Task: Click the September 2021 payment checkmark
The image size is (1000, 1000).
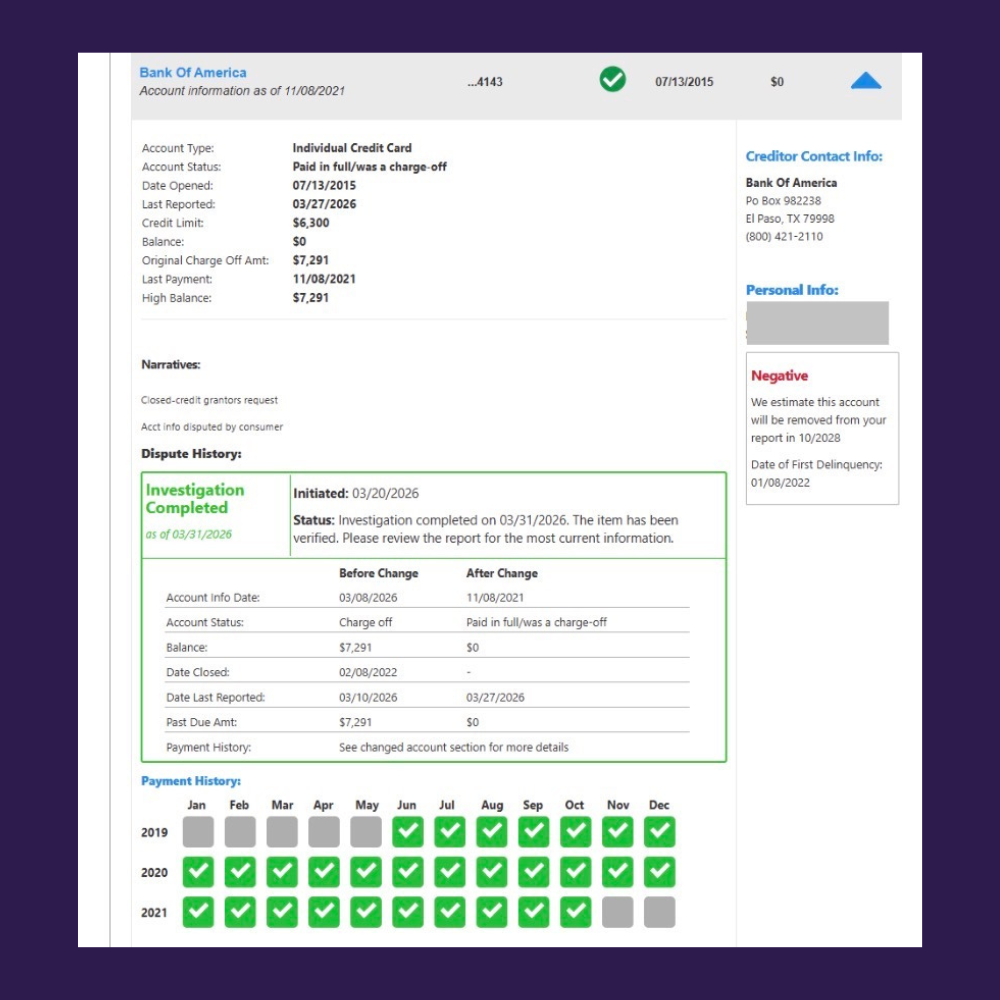Action: [534, 912]
